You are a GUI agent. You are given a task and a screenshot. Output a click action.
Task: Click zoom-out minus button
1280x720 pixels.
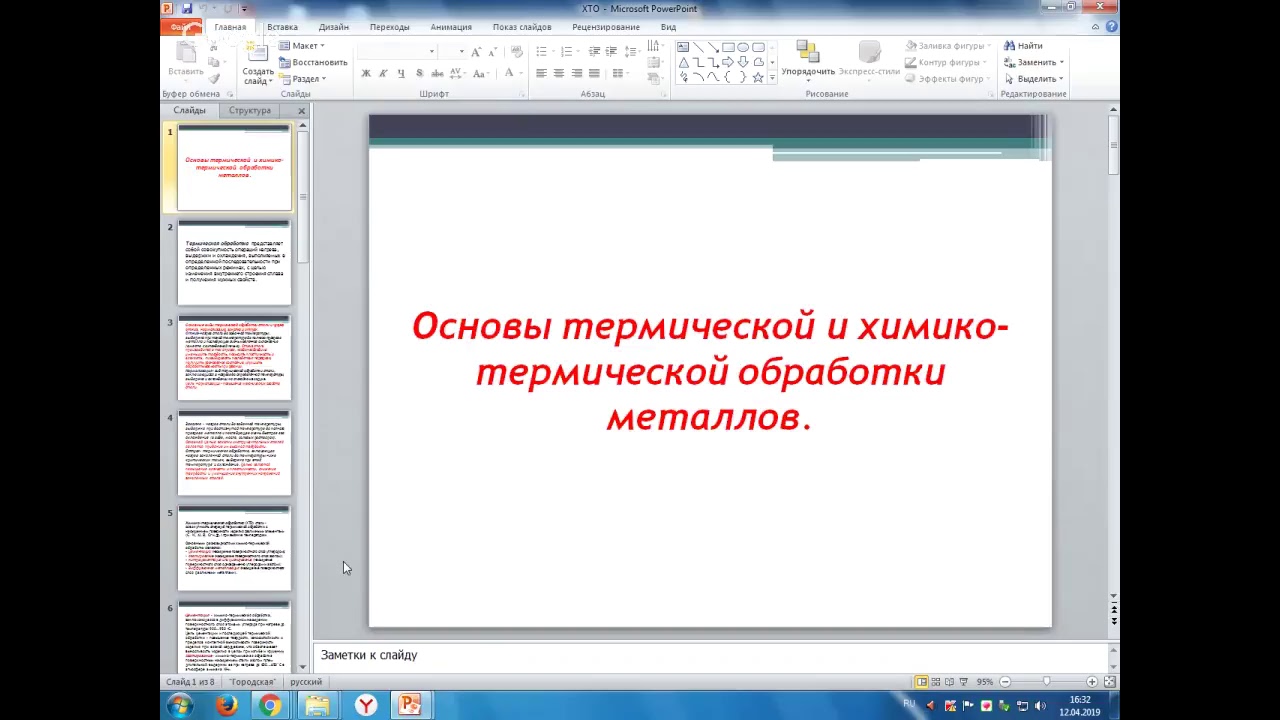point(1005,682)
